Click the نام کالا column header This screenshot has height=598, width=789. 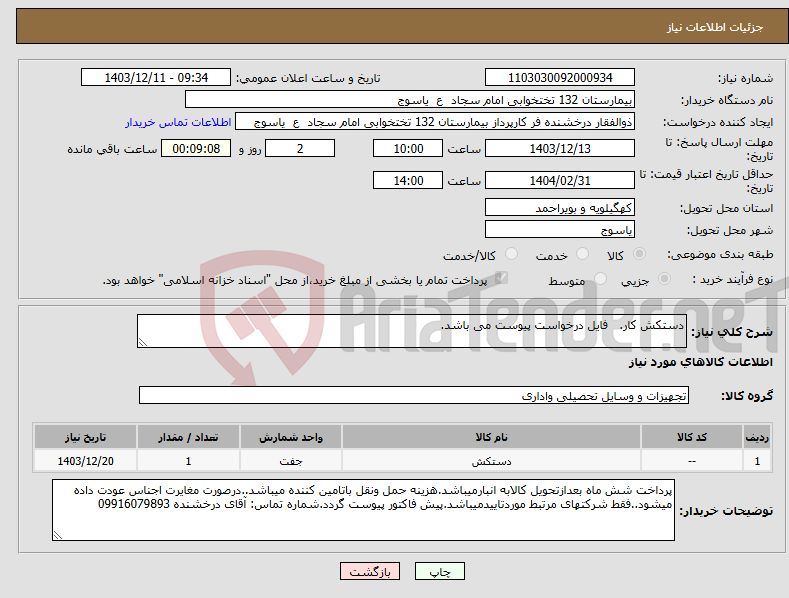click(491, 437)
